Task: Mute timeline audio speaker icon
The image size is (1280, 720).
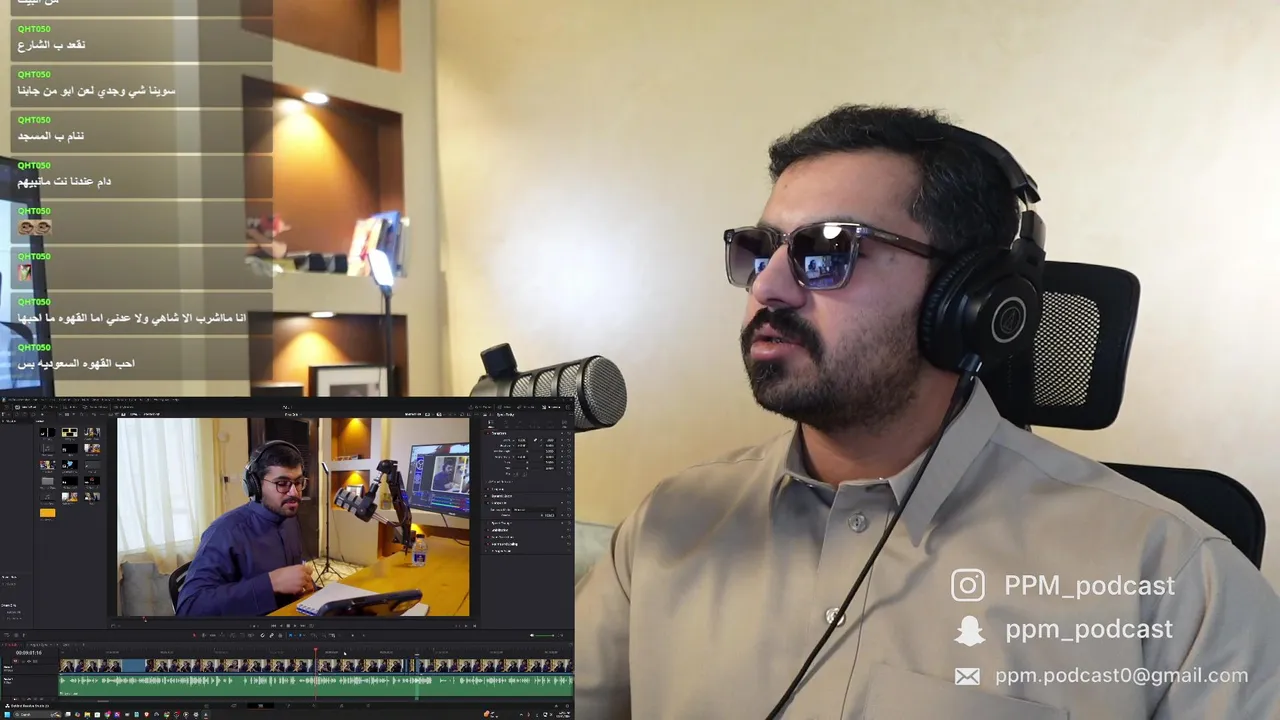Action: pyautogui.click(x=532, y=635)
